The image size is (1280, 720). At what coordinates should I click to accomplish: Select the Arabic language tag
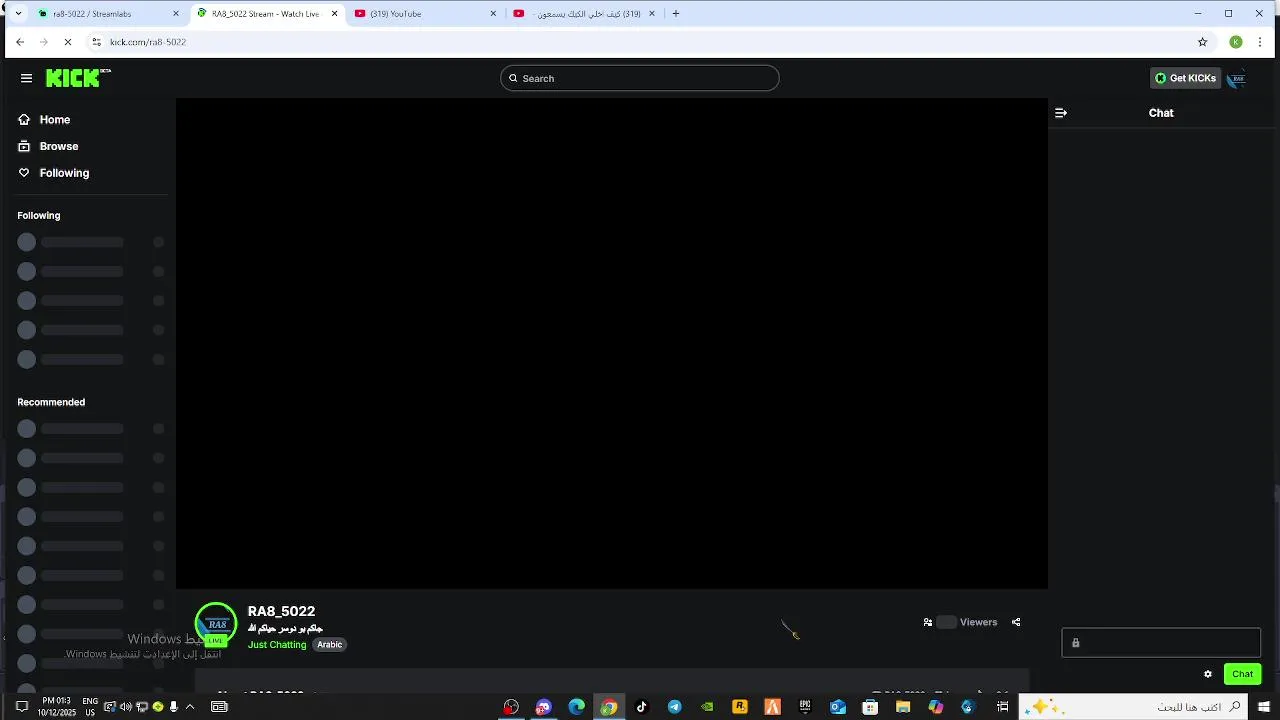click(330, 645)
